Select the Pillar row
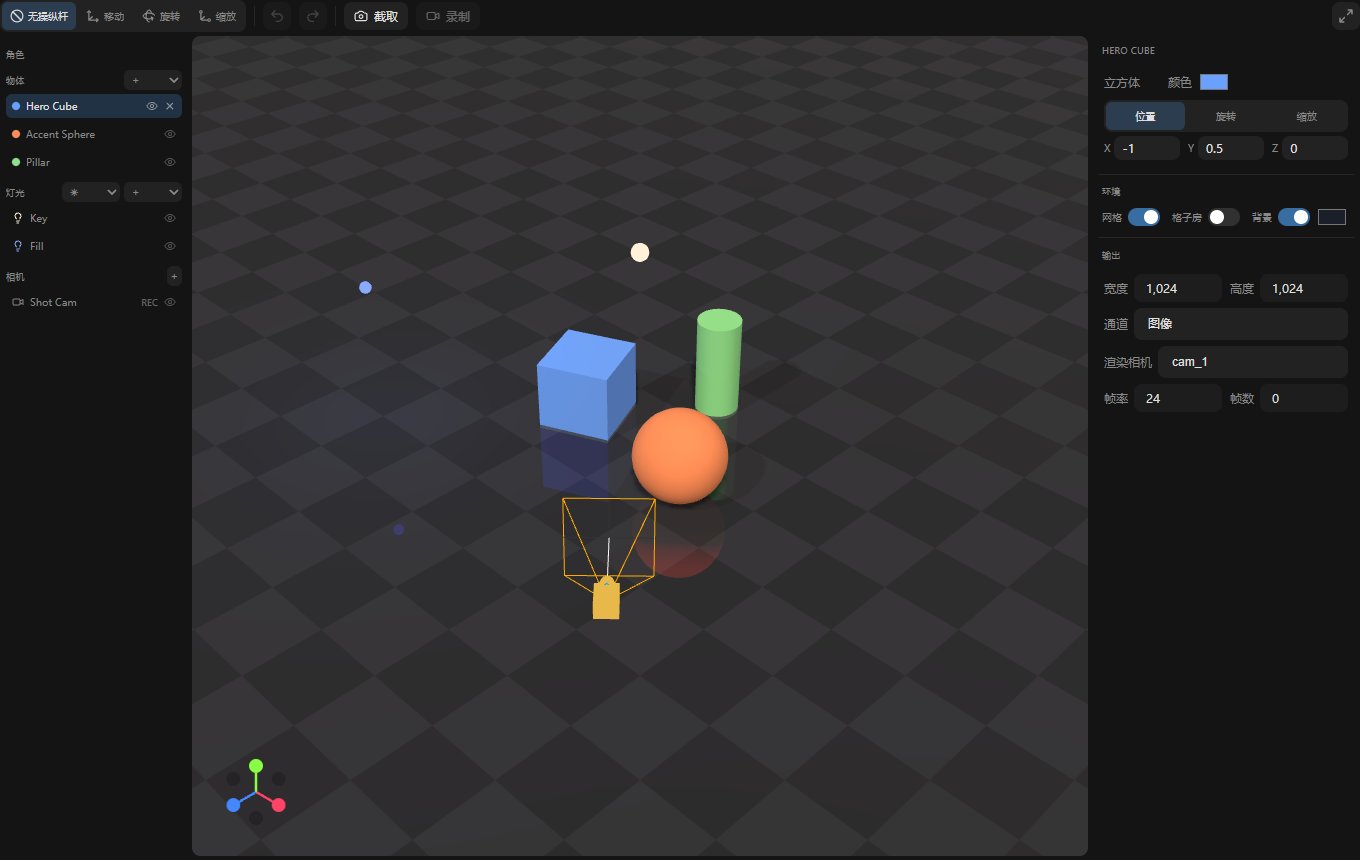The height and width of the screenshot is (860, 1360). coord(94,162)
